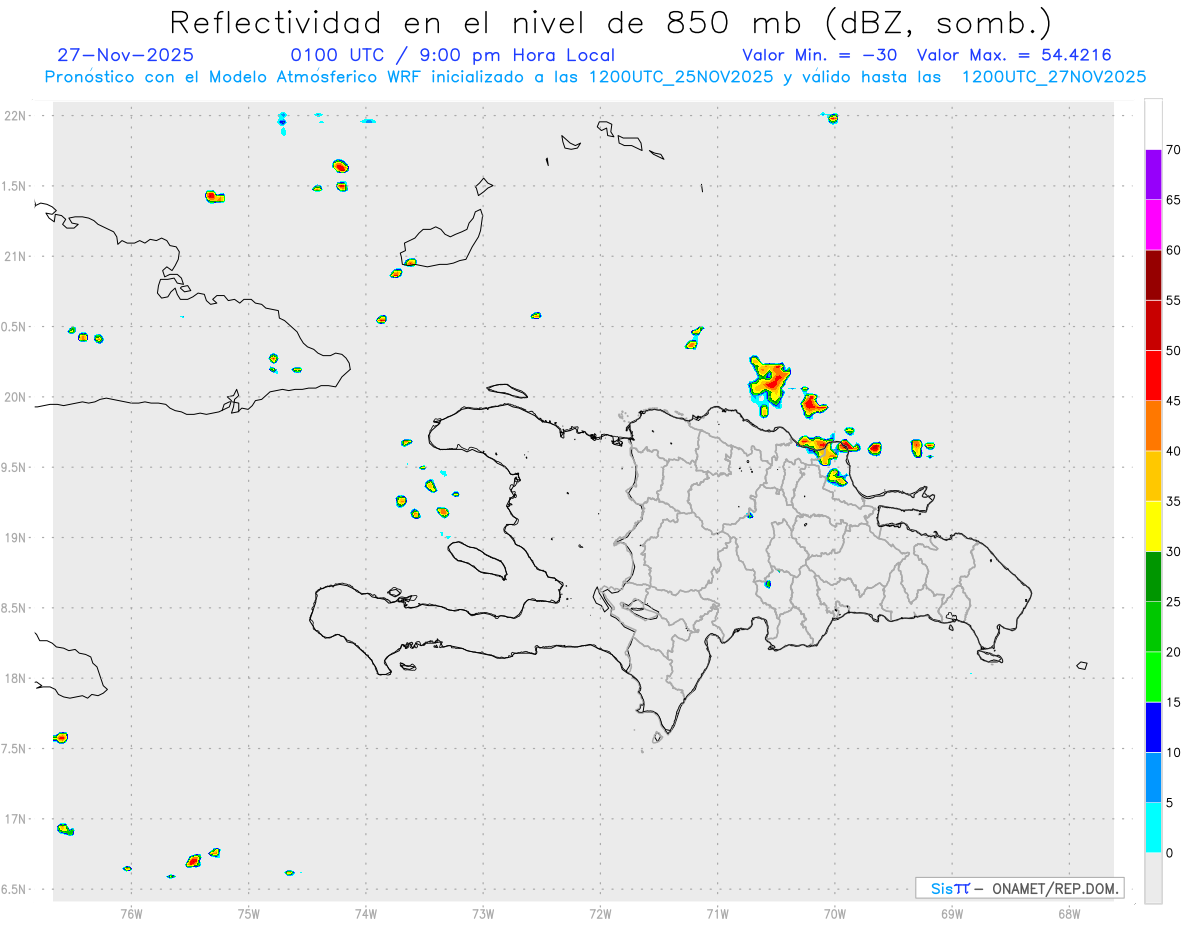Click the longitude axis label '70W'

(835, 913)
